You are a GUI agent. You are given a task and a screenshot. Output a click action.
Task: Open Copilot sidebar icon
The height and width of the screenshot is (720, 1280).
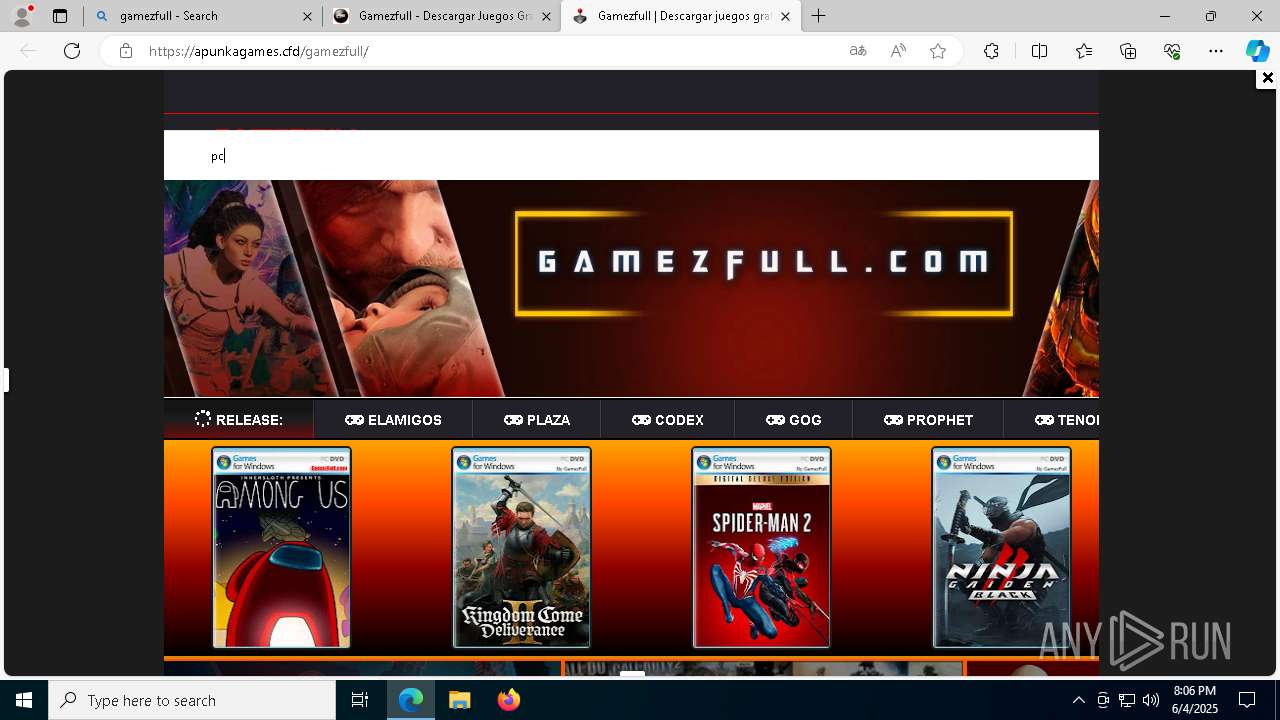(x=1257, y=51)
